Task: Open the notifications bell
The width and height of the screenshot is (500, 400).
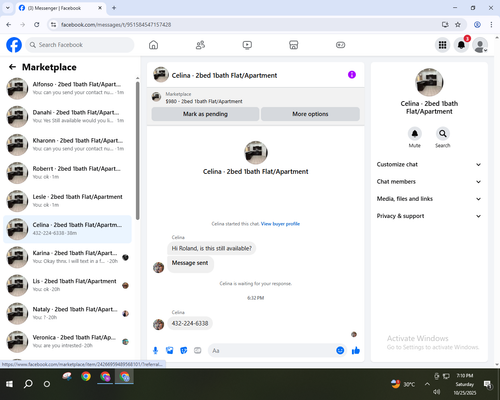Action: click(461, 45)
